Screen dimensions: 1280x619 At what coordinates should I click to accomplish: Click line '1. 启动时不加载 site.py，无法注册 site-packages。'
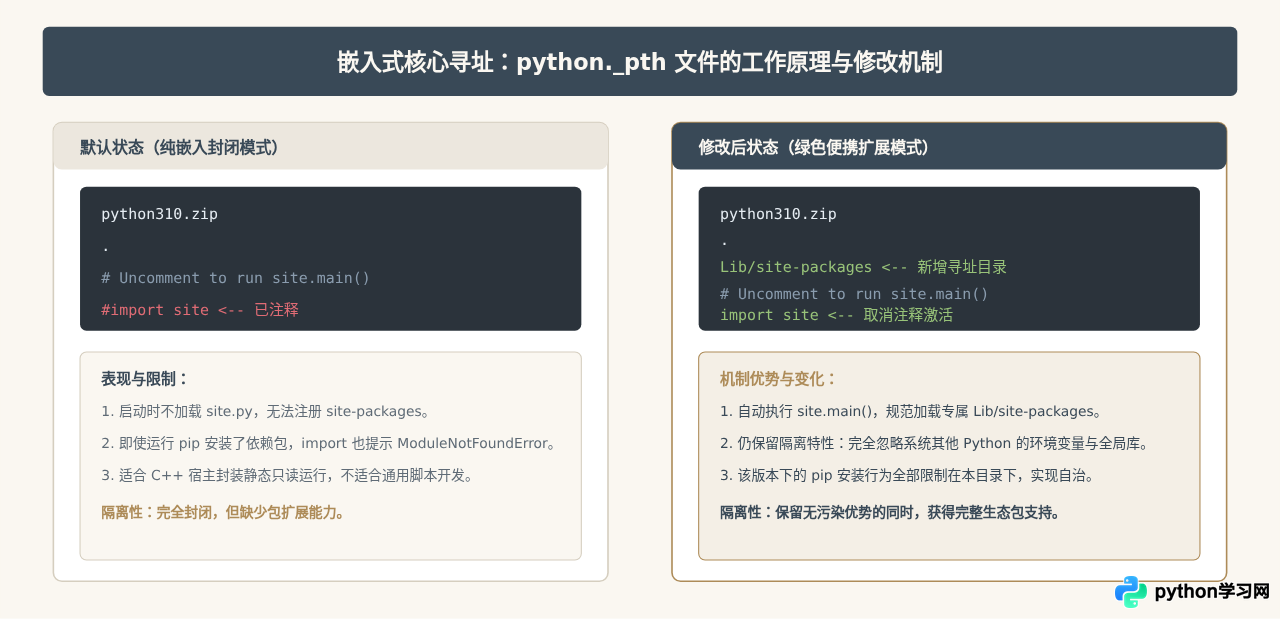click(265, 411)
